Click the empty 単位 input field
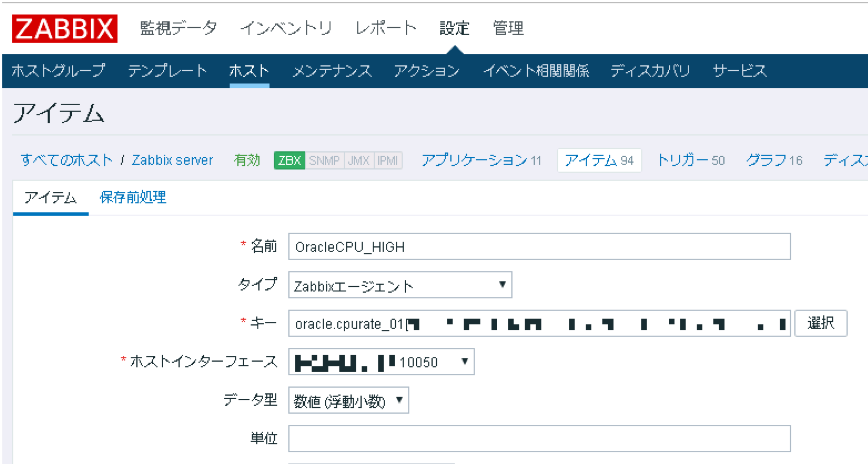 point(539,439)
